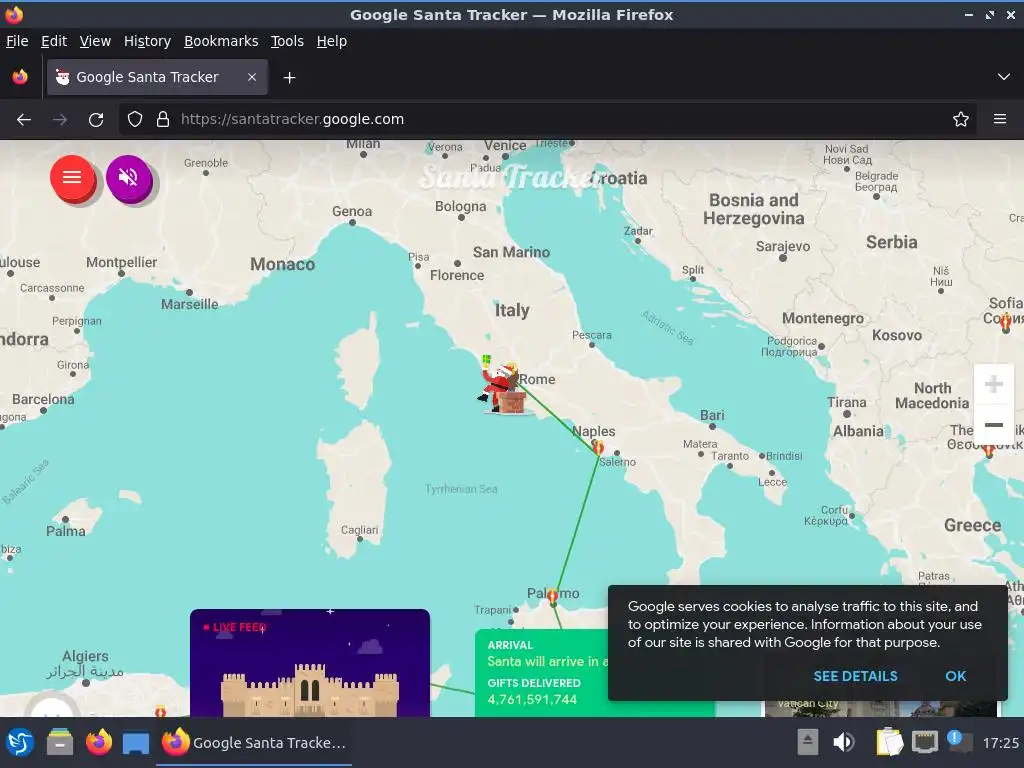The height and width of the screenshot is (768, 1024).
Task: Open the LIVE FEED castle video card
Action: (x=310, y=663)
